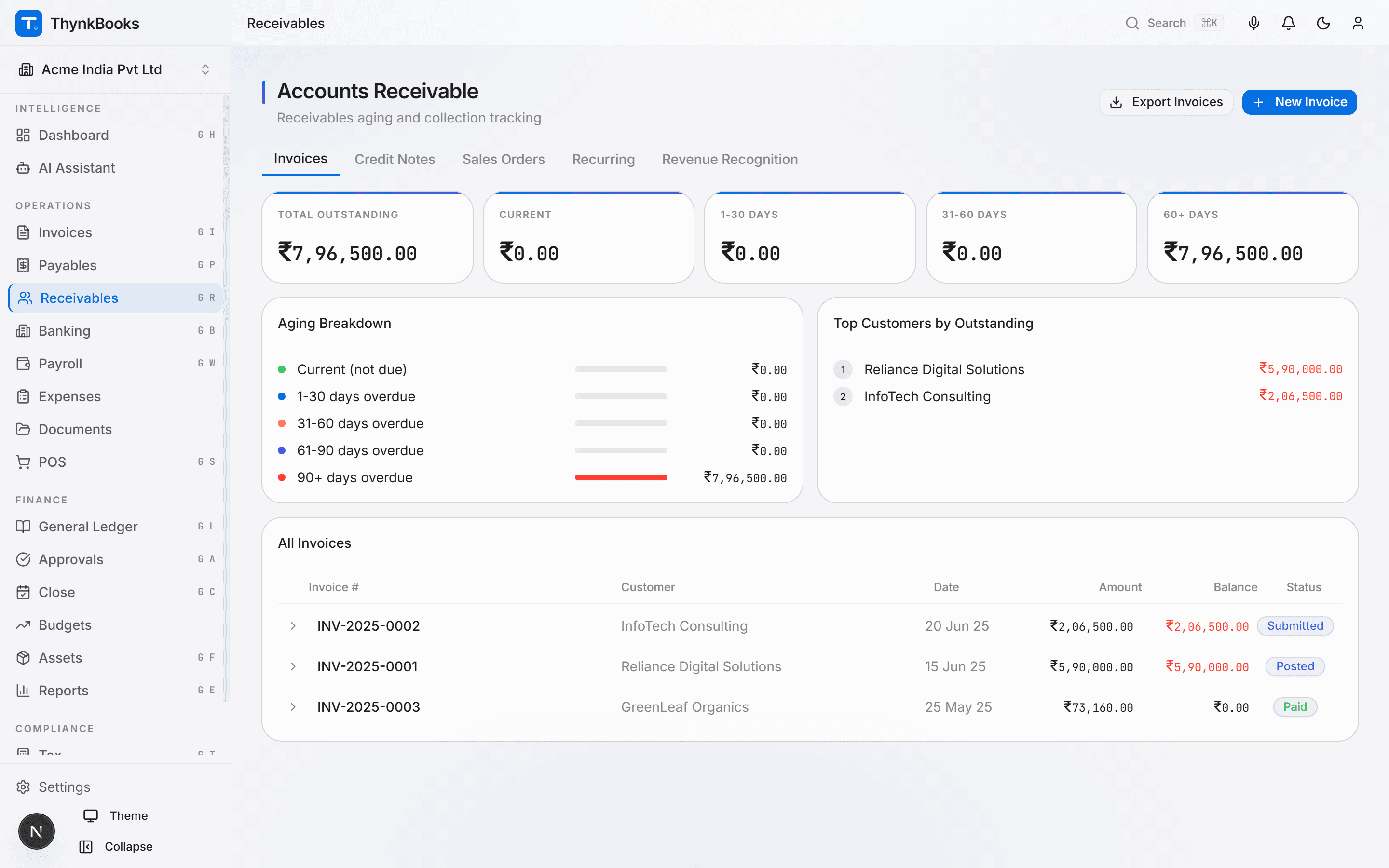Click the Paid status badge

click(x=1295, y=706)
